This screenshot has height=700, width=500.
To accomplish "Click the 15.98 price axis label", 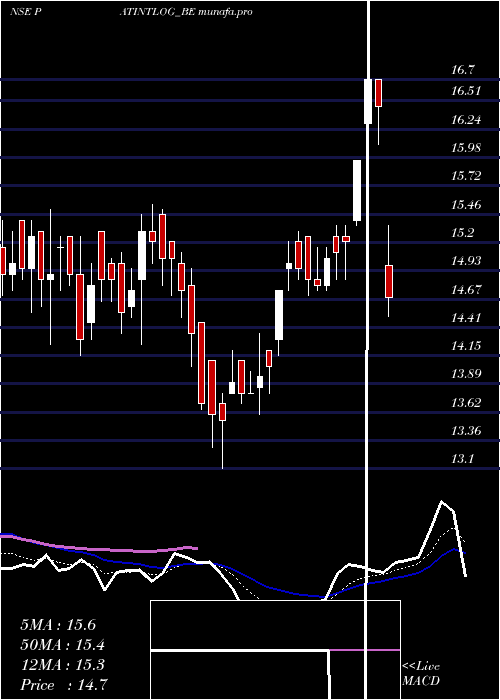I will (x=466, y=148).
